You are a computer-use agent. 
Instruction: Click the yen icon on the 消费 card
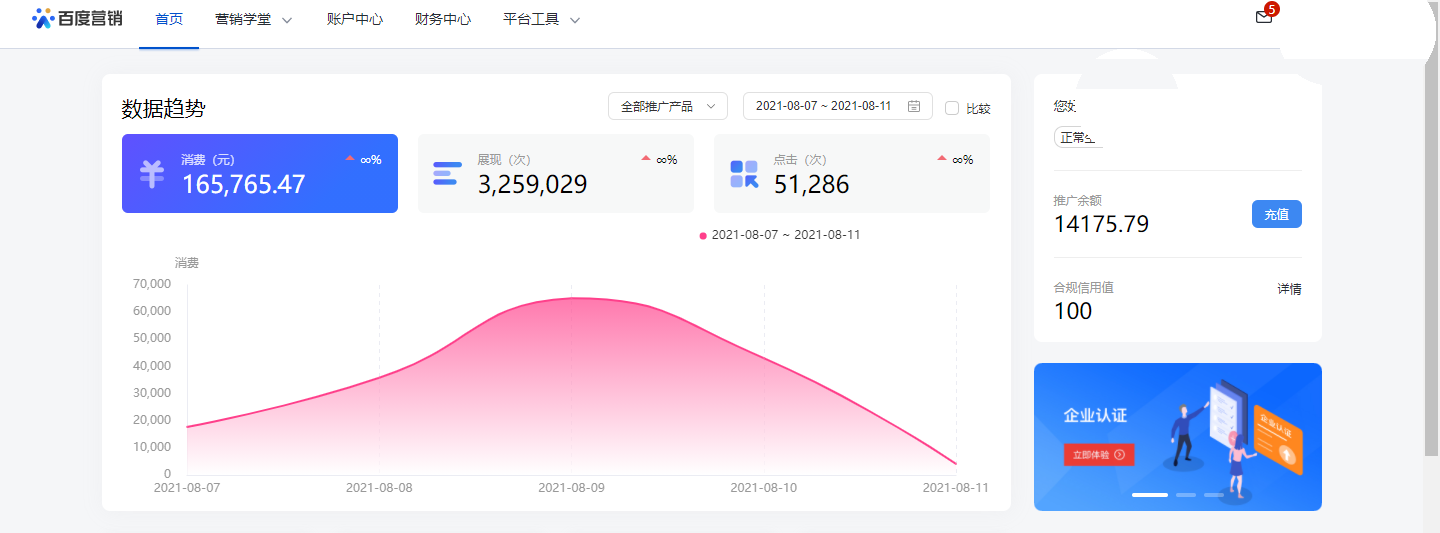coord(151,174)
